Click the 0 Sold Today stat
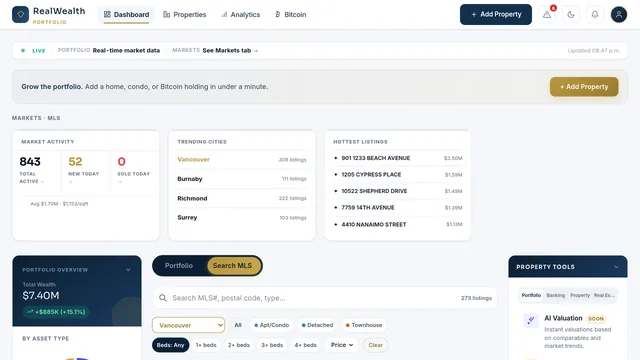This screenshot has width=640, height=360. (x=134, y=171)
